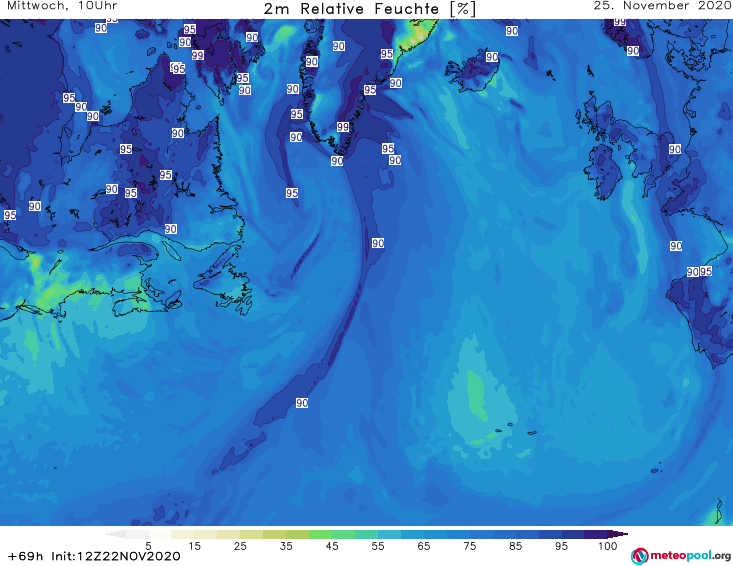Click the 5 tick label on the color scale

click(148, 546)
